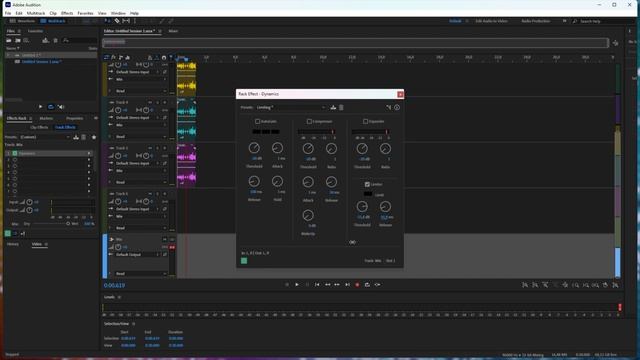The width and height of the screenshot is (640, 360).
Task: Enable the AutoGate checkbox
Action: (258, 121)
